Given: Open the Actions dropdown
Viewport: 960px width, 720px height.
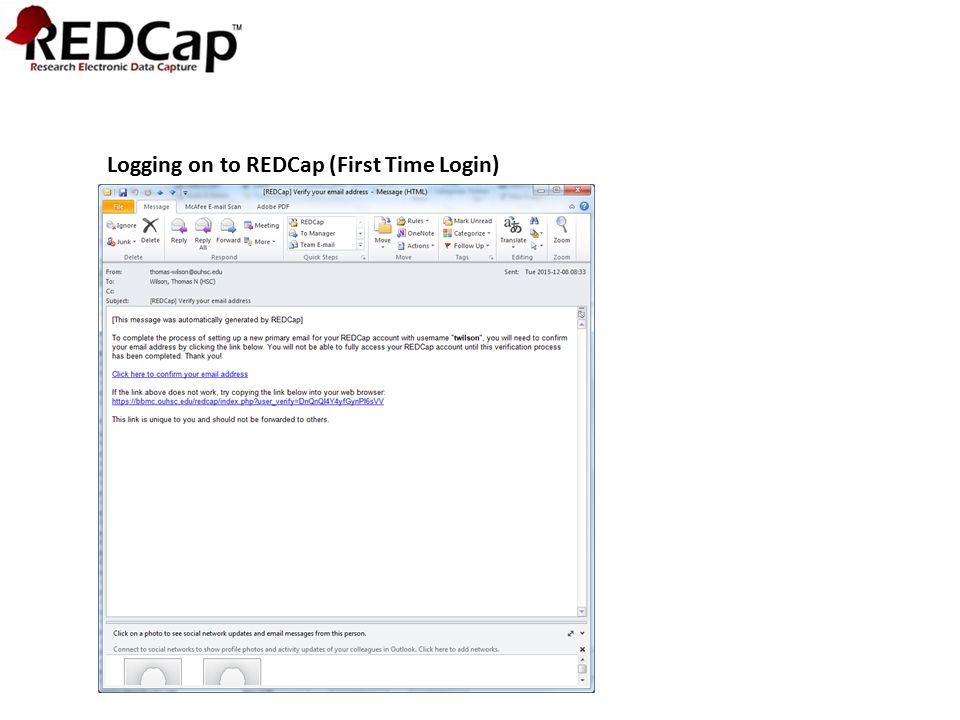Looking at the screenshot, I should pyautogui.click(x=416, y=246).
